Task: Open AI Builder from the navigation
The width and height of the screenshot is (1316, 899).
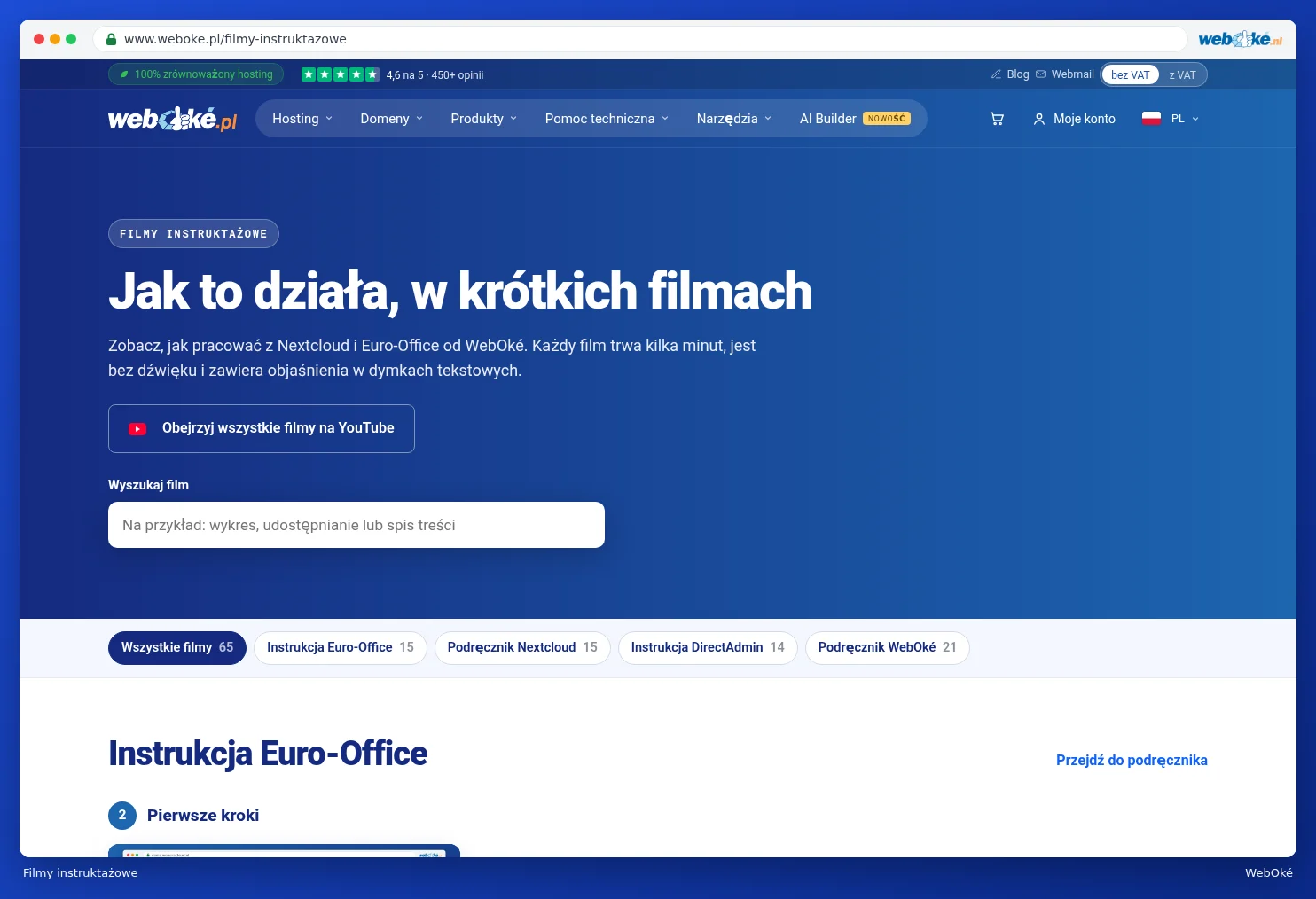Action: click(855, 119)
